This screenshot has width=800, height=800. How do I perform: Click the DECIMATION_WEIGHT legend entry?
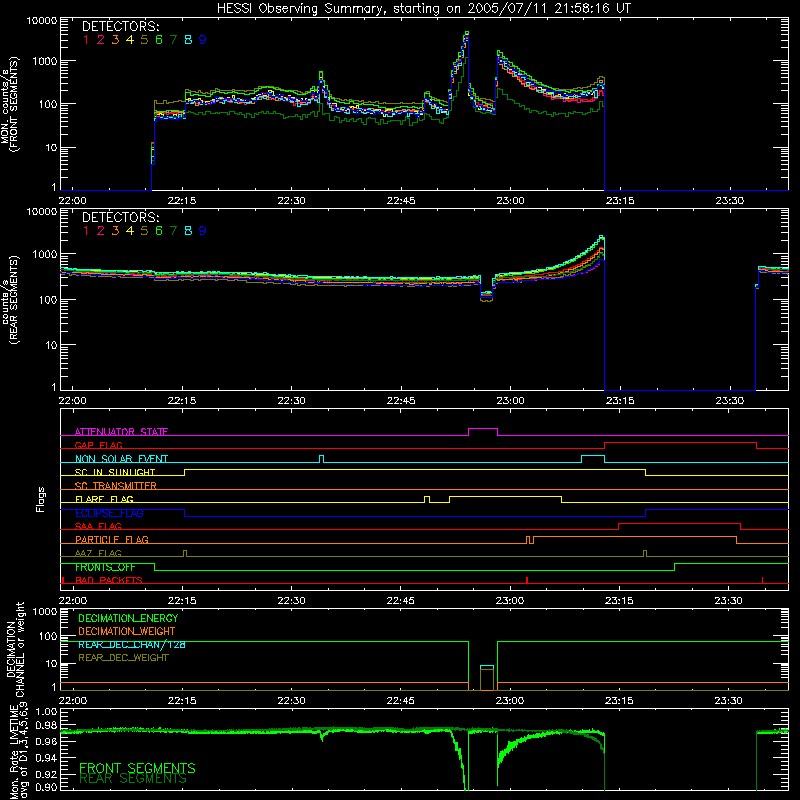coord(127,631)
